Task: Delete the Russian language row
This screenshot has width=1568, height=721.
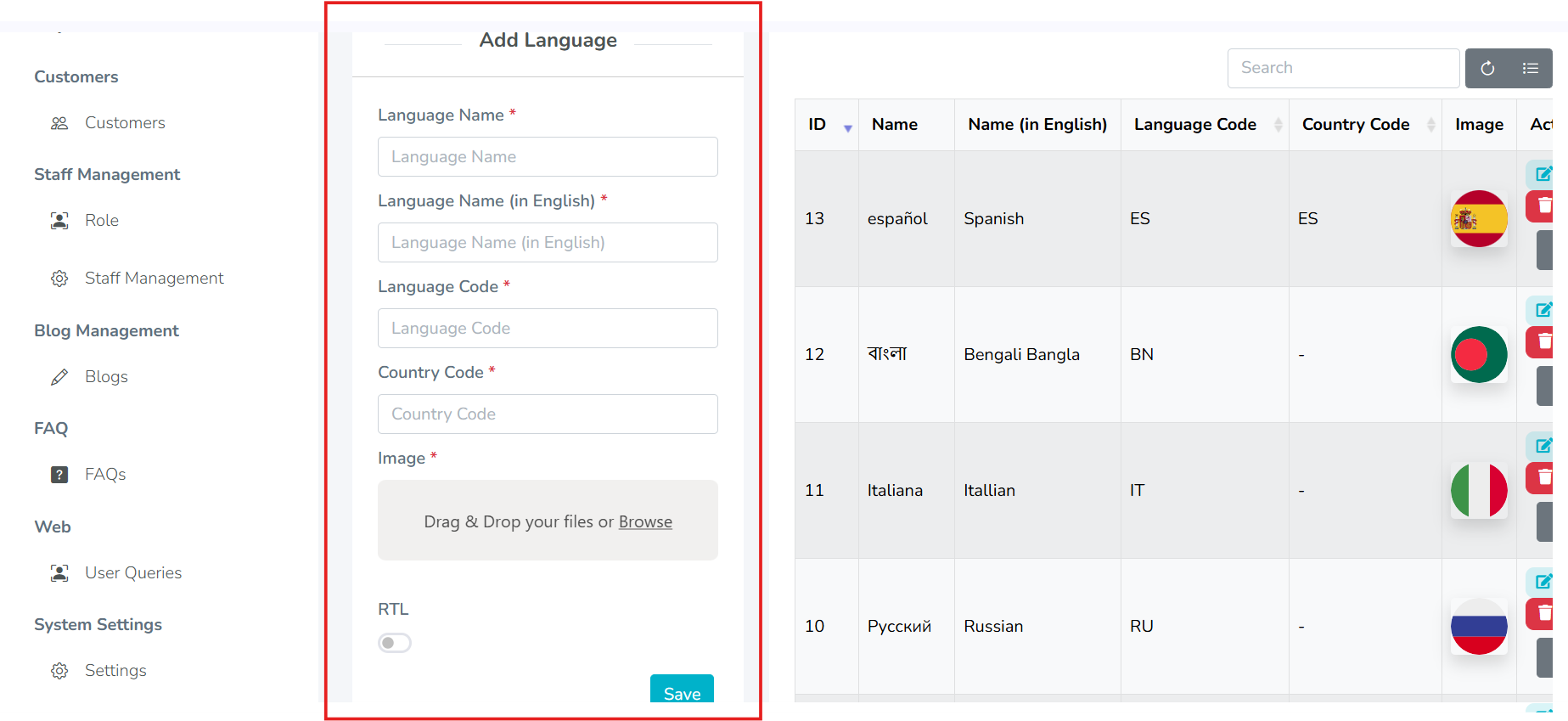Action: click(1542, 614)
